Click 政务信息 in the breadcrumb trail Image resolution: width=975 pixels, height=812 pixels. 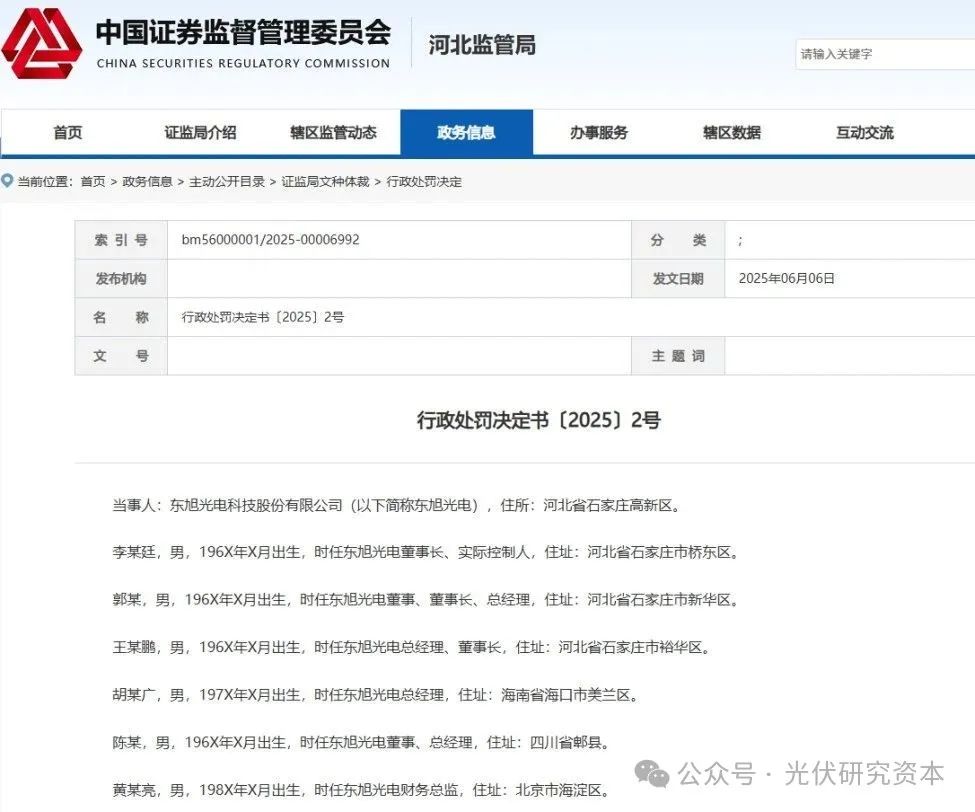(x=147, y=182)
